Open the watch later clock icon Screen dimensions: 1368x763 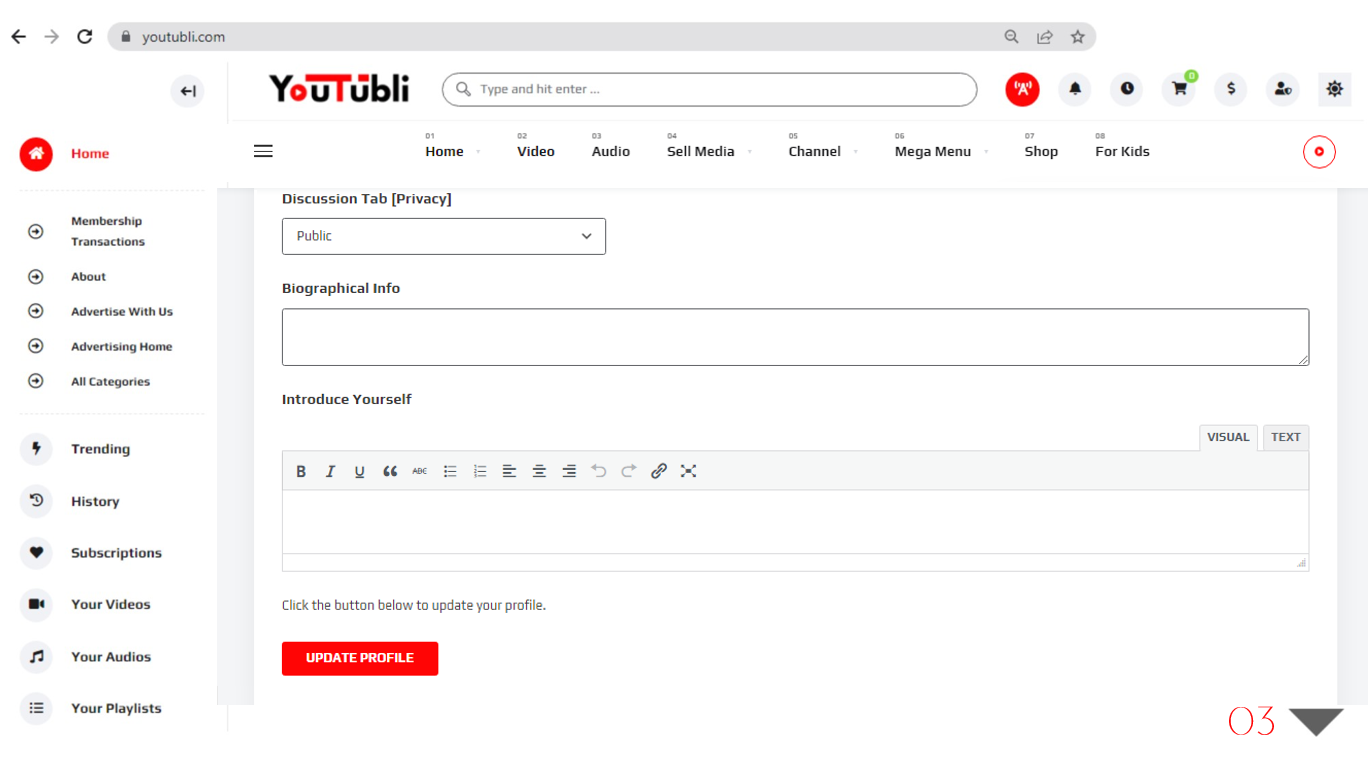tap(1127, 89)
